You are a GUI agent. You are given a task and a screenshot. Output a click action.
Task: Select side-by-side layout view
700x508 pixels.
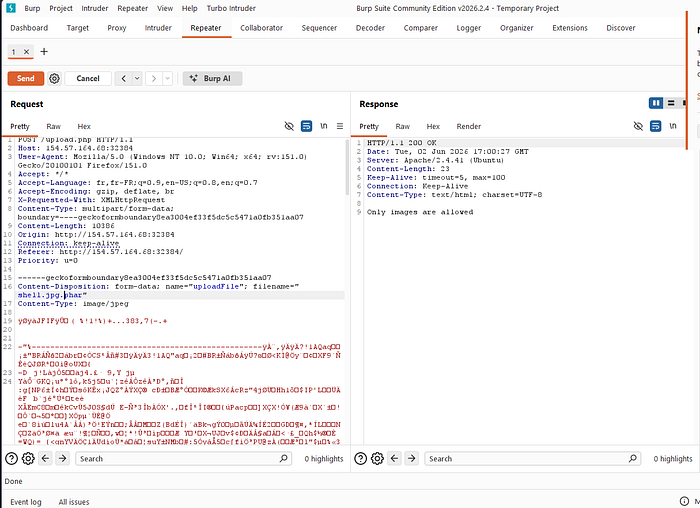656,104
